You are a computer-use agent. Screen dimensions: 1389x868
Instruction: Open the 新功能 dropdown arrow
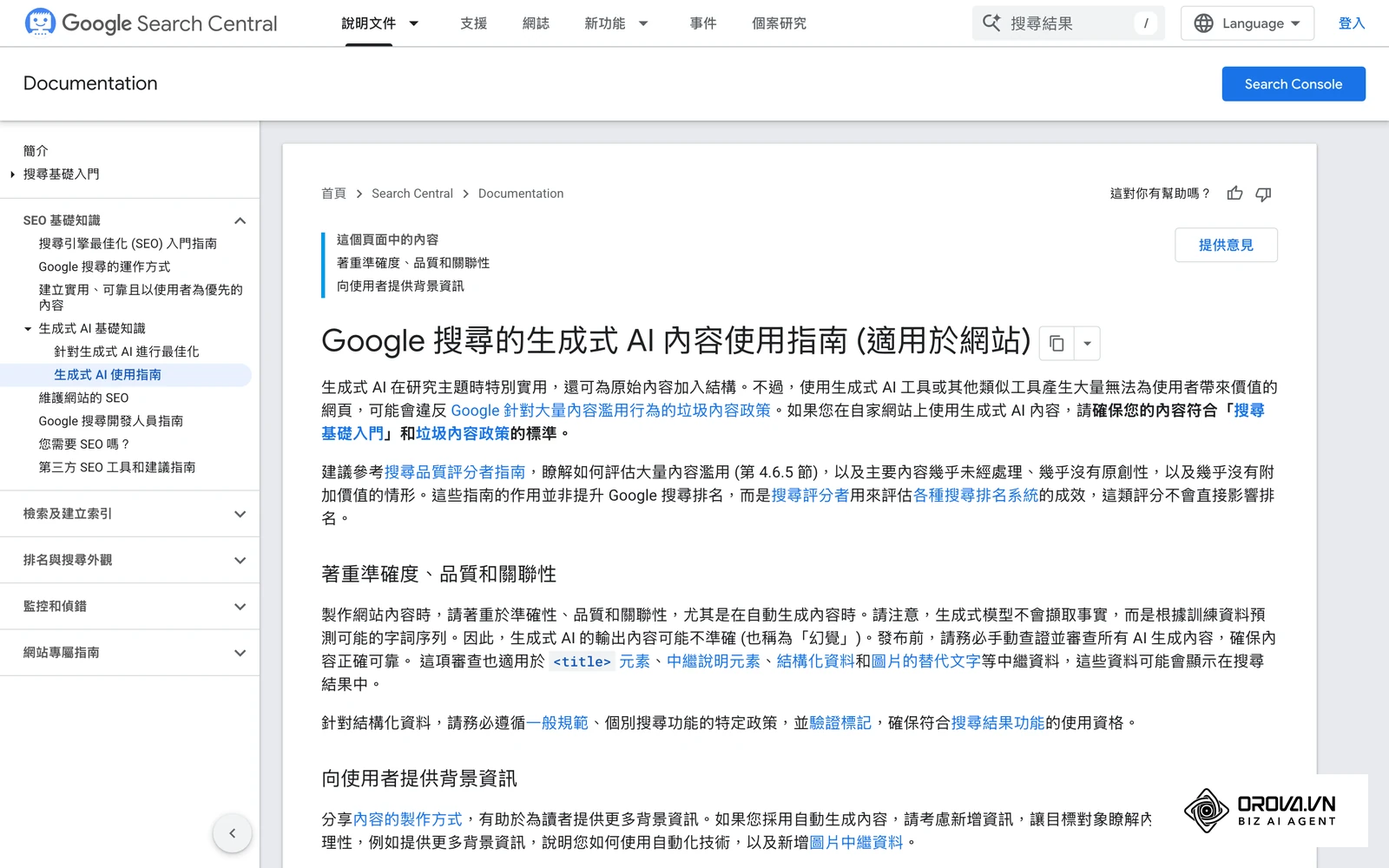tap(643, 23)
